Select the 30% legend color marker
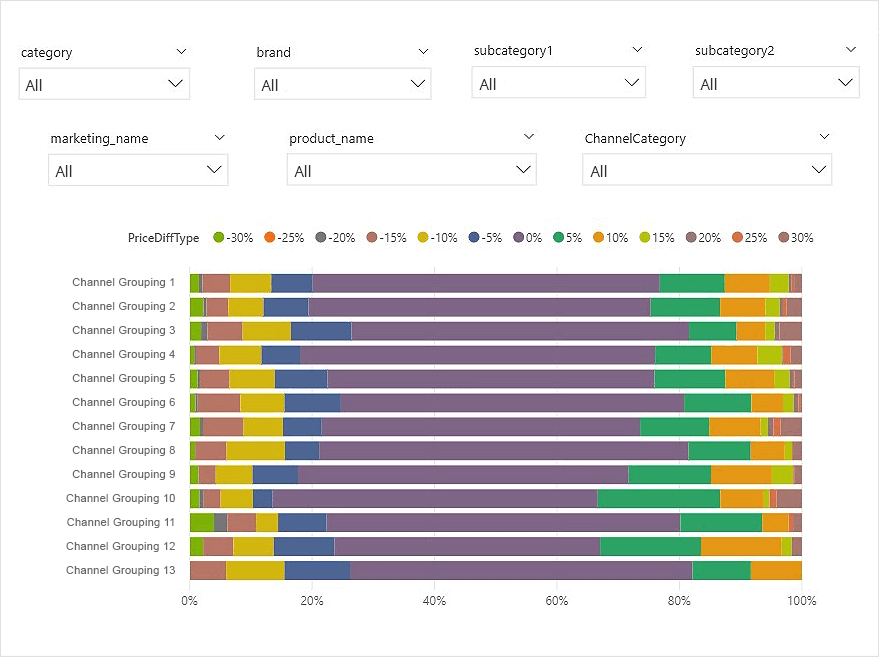The height and width of the screenshot is (657, 879). click(x=784, y=237)
